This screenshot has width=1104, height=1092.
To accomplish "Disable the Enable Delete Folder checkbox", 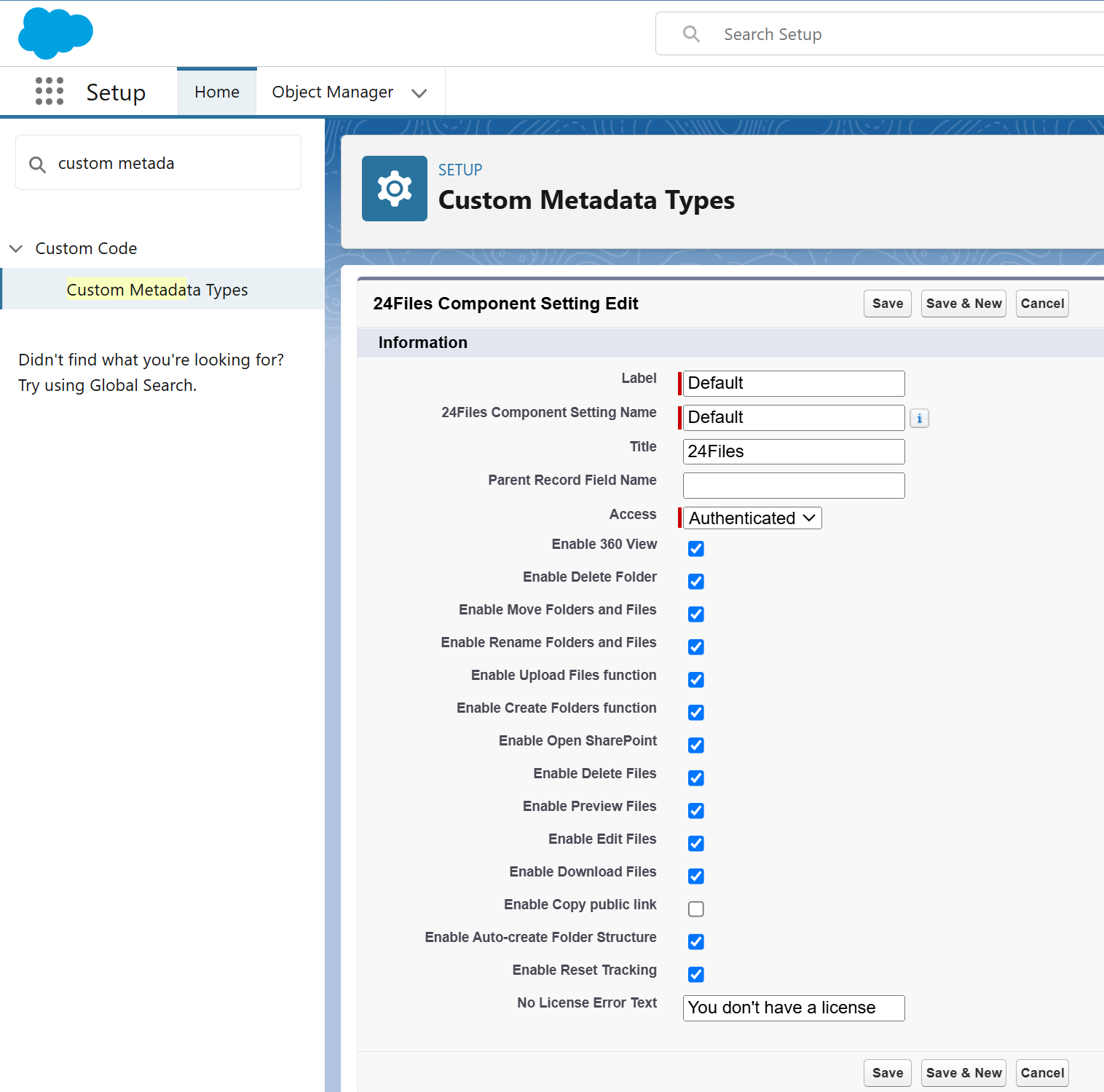I will coord(696,582).
